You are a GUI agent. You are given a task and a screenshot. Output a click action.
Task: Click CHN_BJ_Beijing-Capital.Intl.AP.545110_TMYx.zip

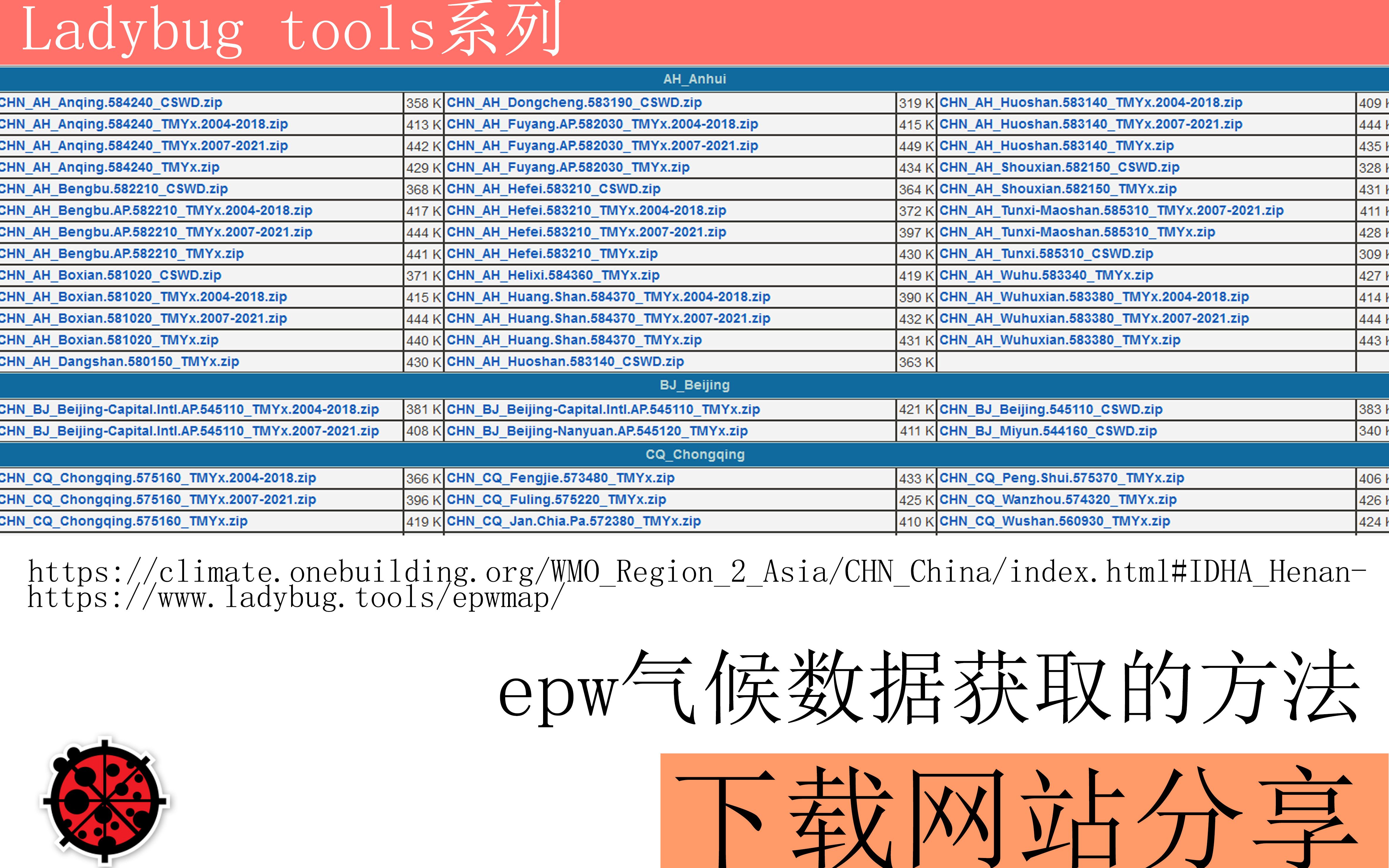[604, 409]
